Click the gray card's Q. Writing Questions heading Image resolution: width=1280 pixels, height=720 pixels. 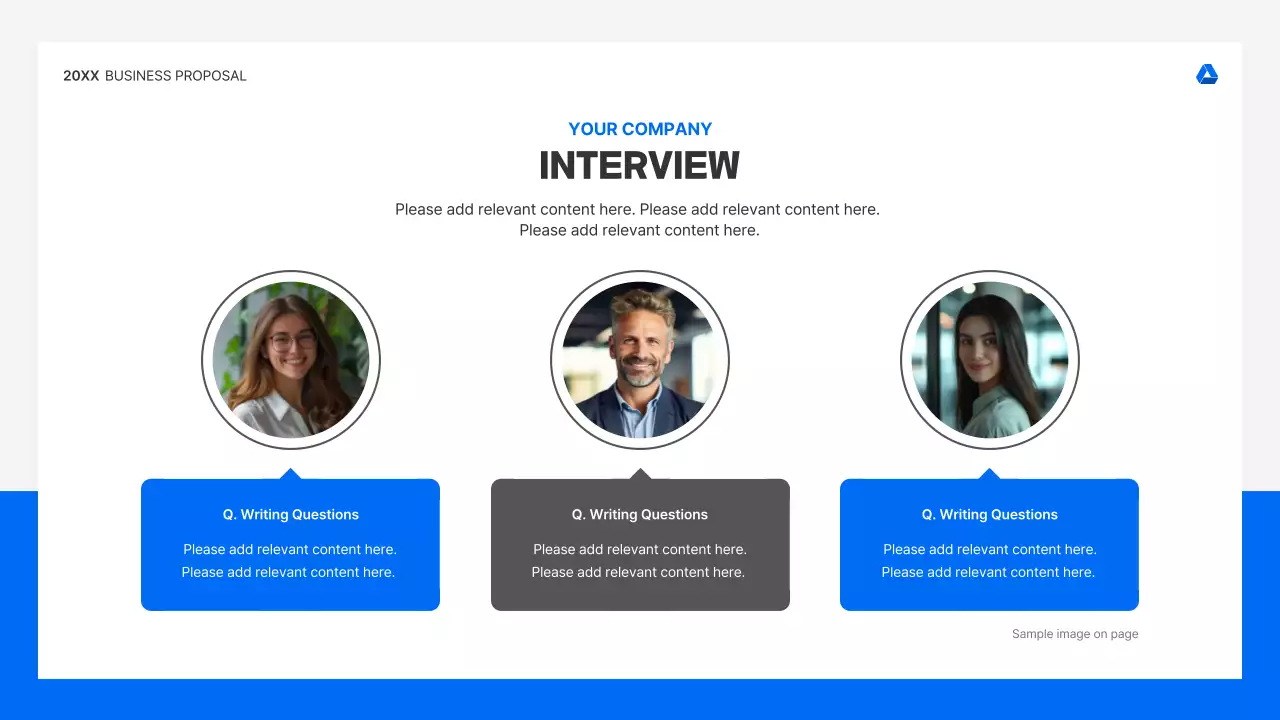tap(640, 514)
